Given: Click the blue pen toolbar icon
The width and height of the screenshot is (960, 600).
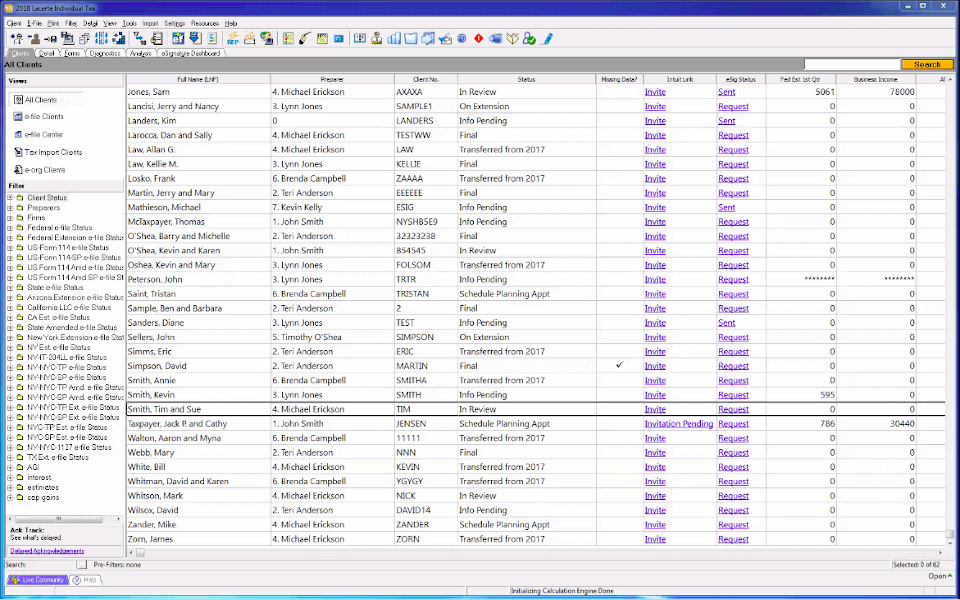Looking at the screenshot, I should (547, 39).
